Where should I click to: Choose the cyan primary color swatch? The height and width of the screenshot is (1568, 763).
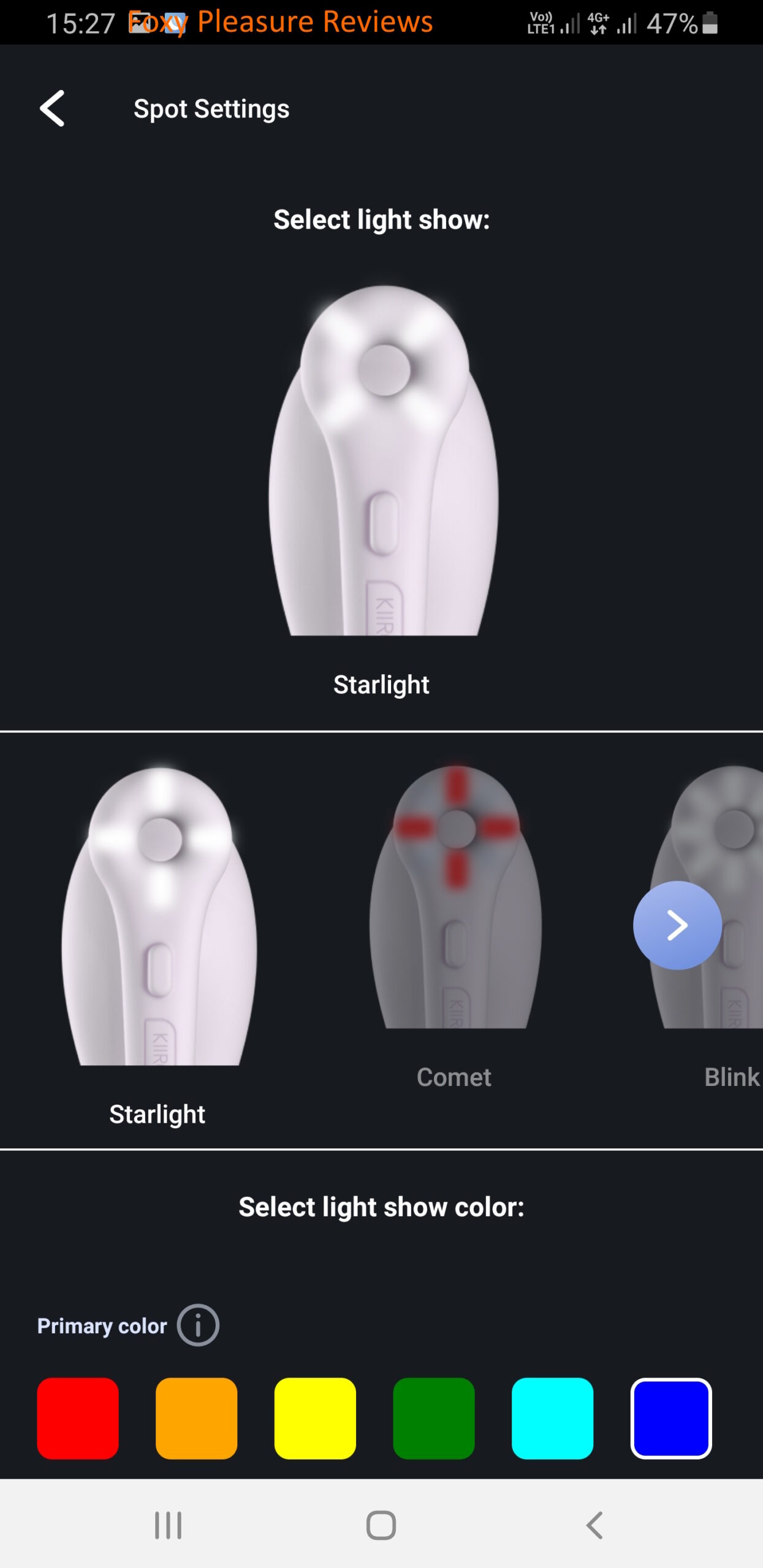552,1419
